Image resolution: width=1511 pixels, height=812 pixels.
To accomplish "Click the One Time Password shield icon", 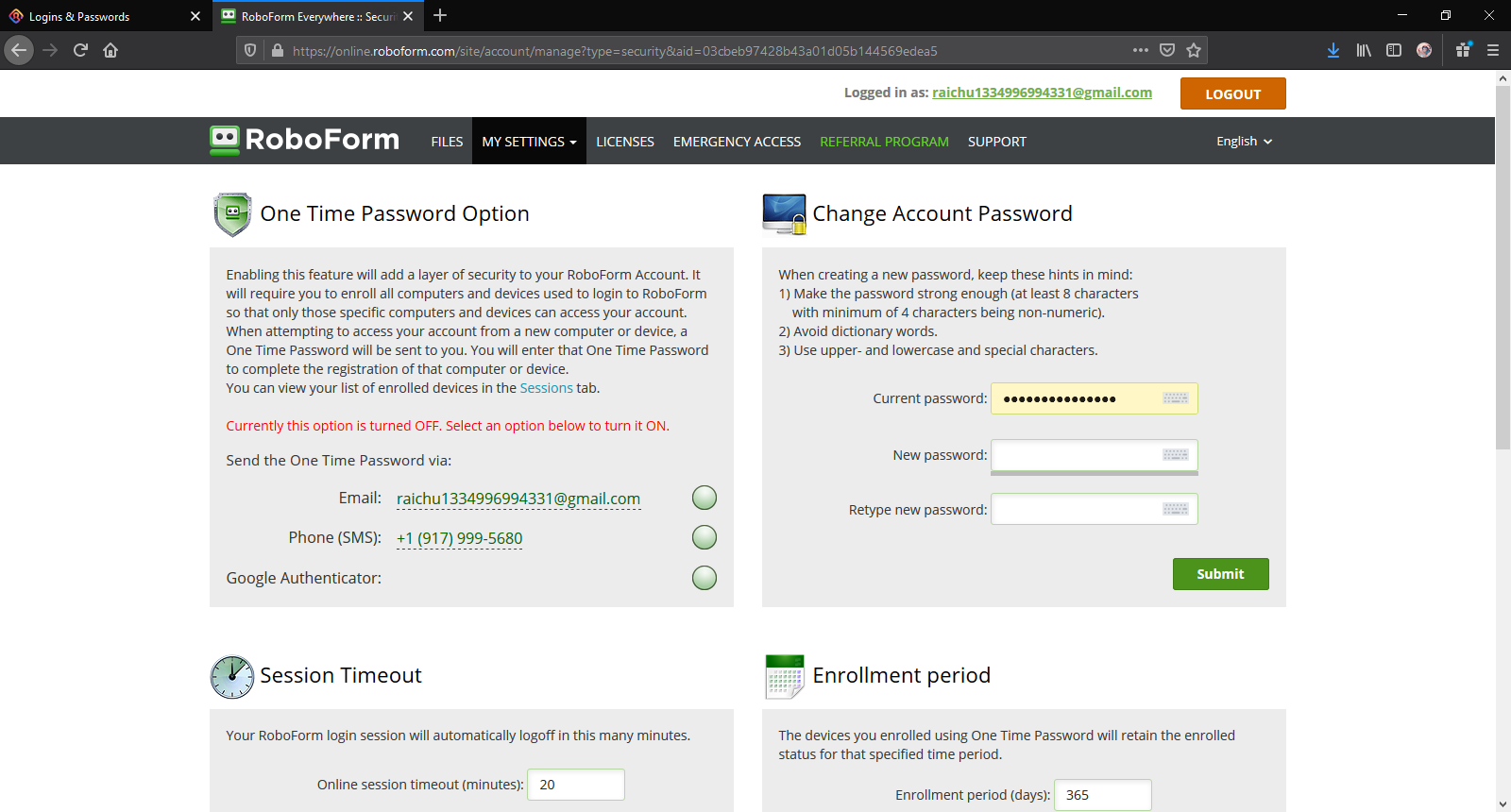I will (232, 214).
